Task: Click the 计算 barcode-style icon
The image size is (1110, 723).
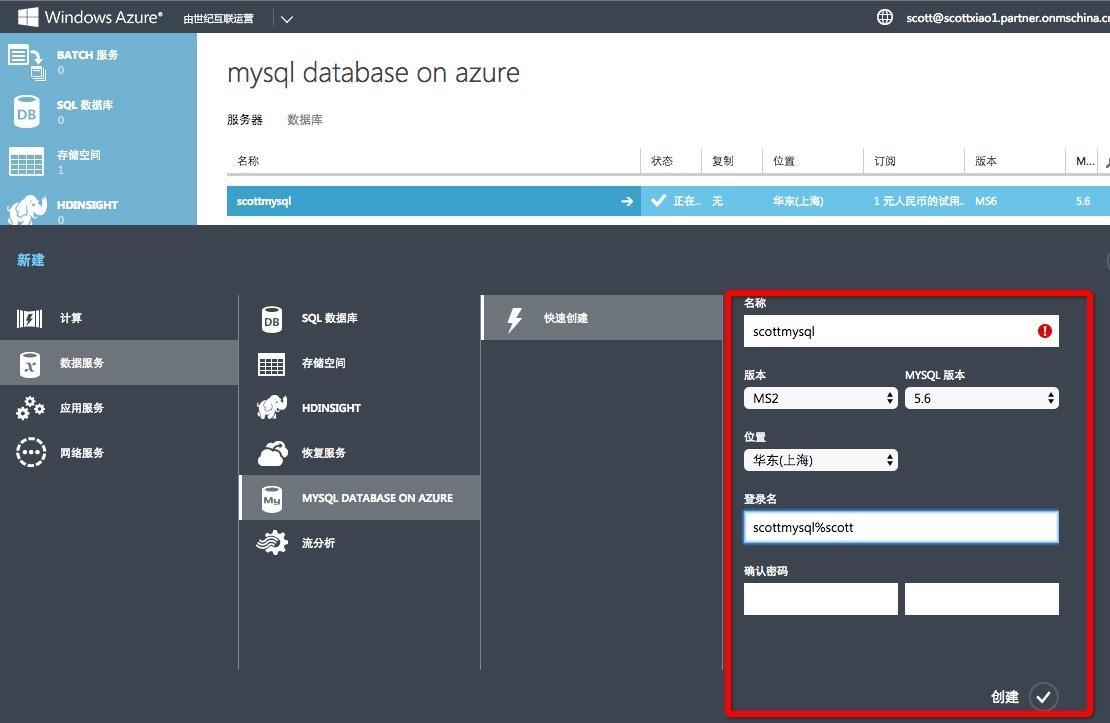Action: pos(30,319)
